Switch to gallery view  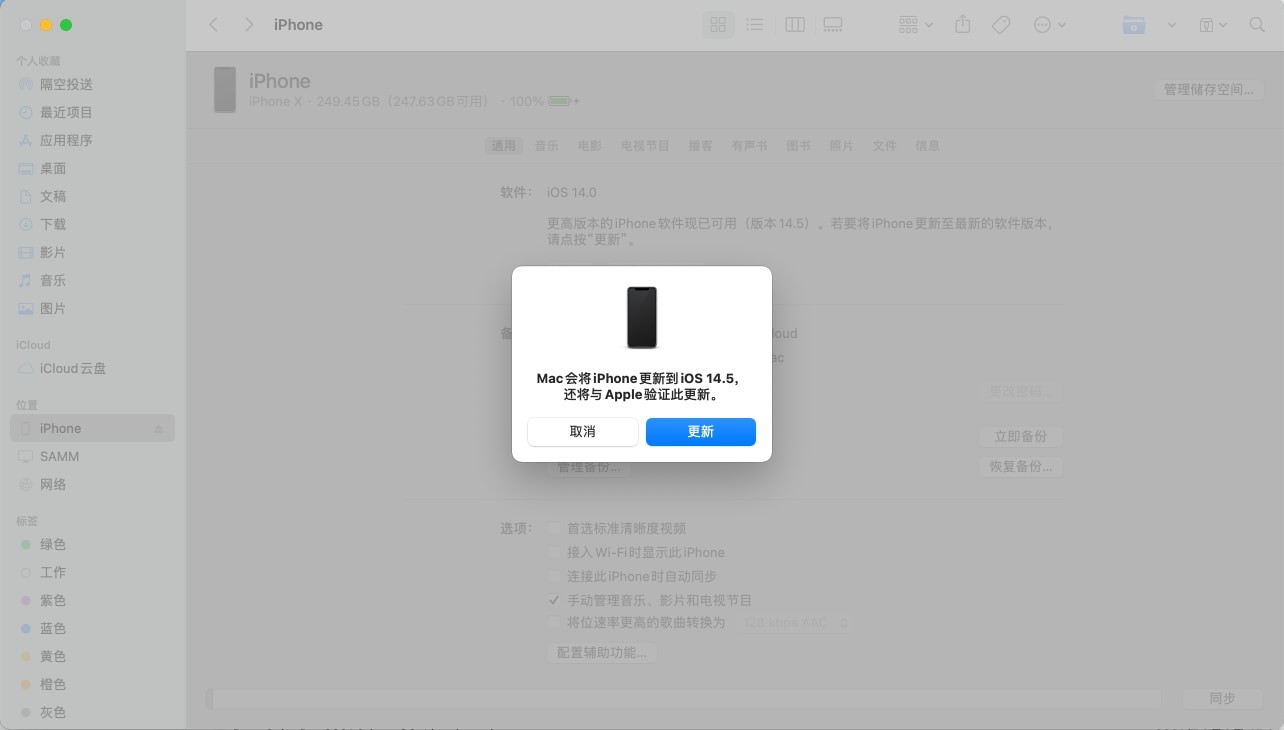click(833, 25)
